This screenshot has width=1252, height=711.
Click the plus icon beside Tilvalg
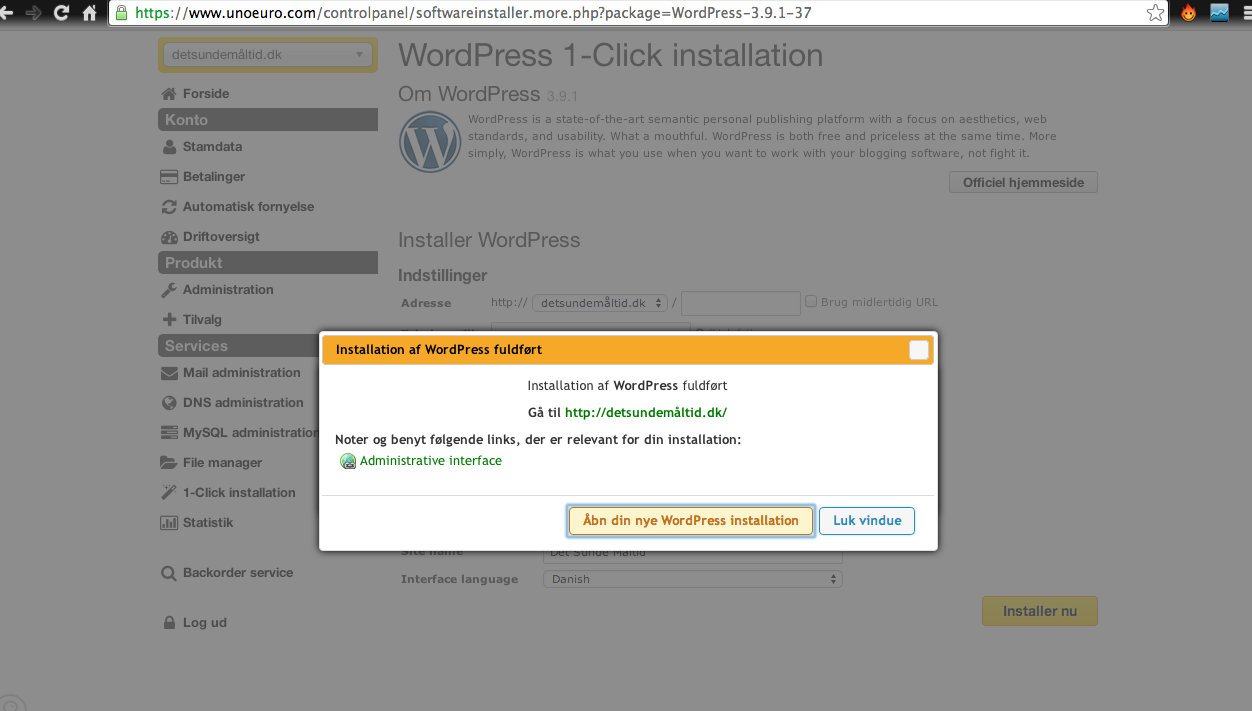tap(169, 320)
